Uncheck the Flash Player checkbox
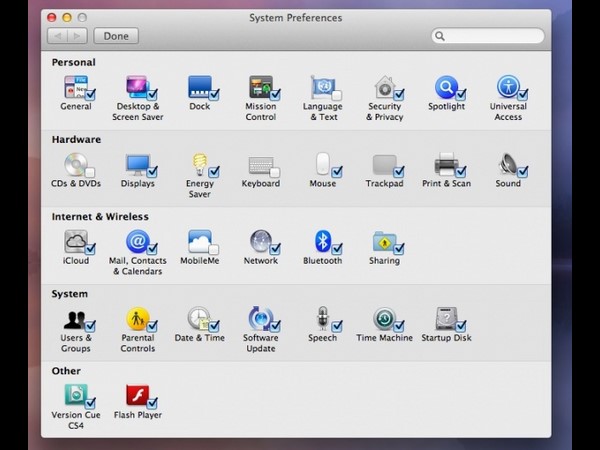 152,403
